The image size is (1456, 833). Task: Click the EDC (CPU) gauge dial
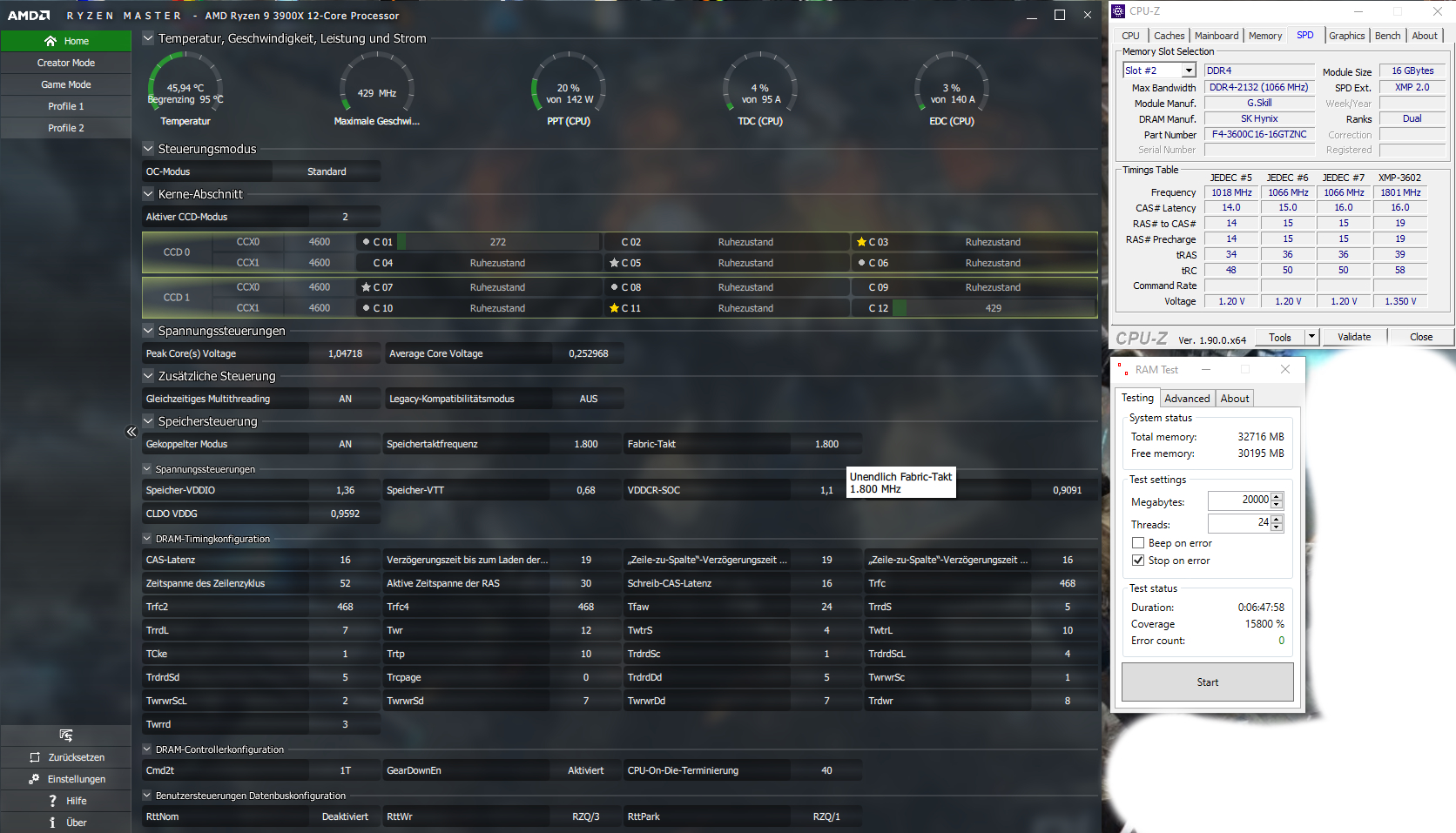952,83
